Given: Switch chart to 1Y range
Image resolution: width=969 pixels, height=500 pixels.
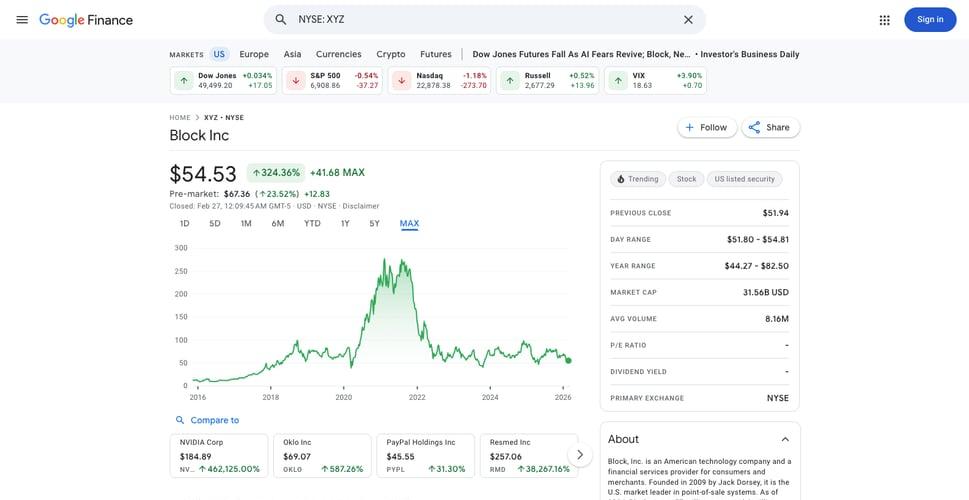Looking at the screenshot, I should (345, 224).
